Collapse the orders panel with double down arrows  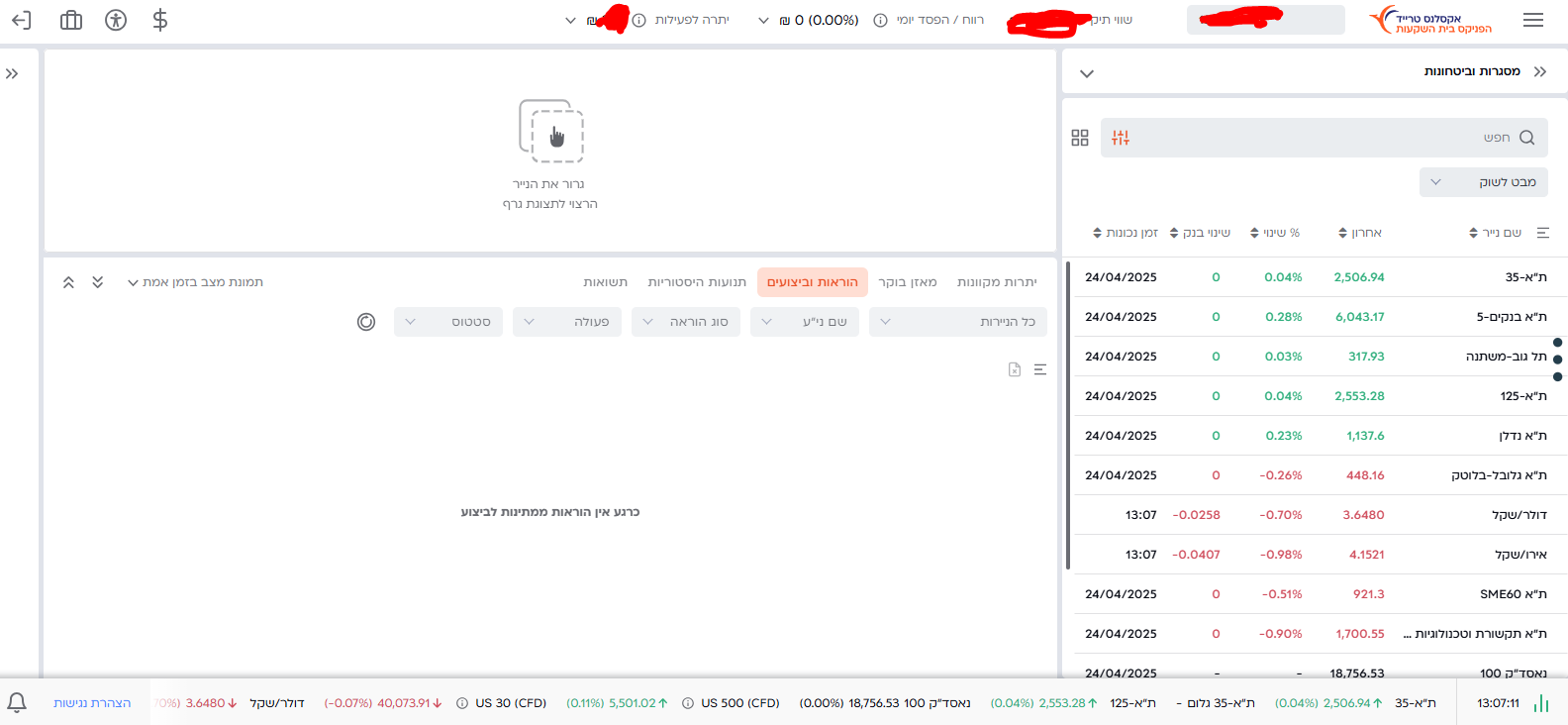point(97,282)
